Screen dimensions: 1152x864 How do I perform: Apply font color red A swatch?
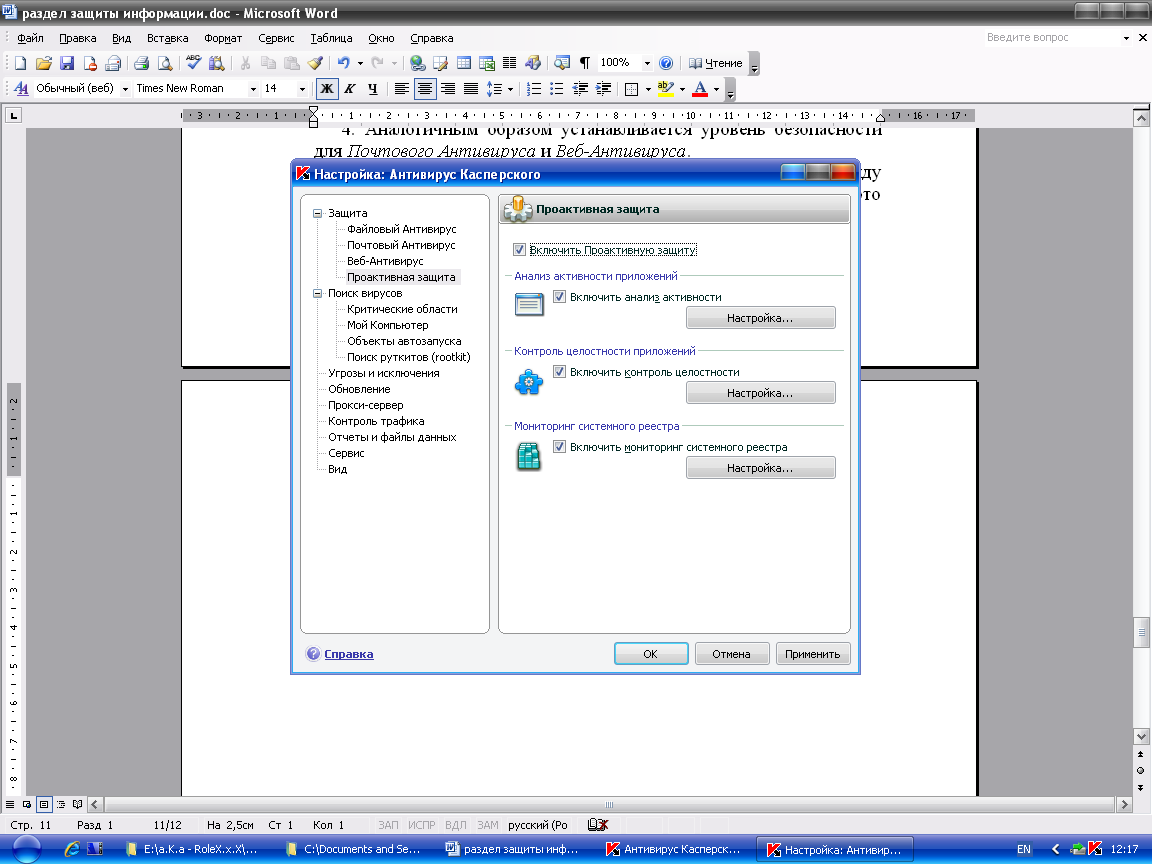tap(700, 89)
